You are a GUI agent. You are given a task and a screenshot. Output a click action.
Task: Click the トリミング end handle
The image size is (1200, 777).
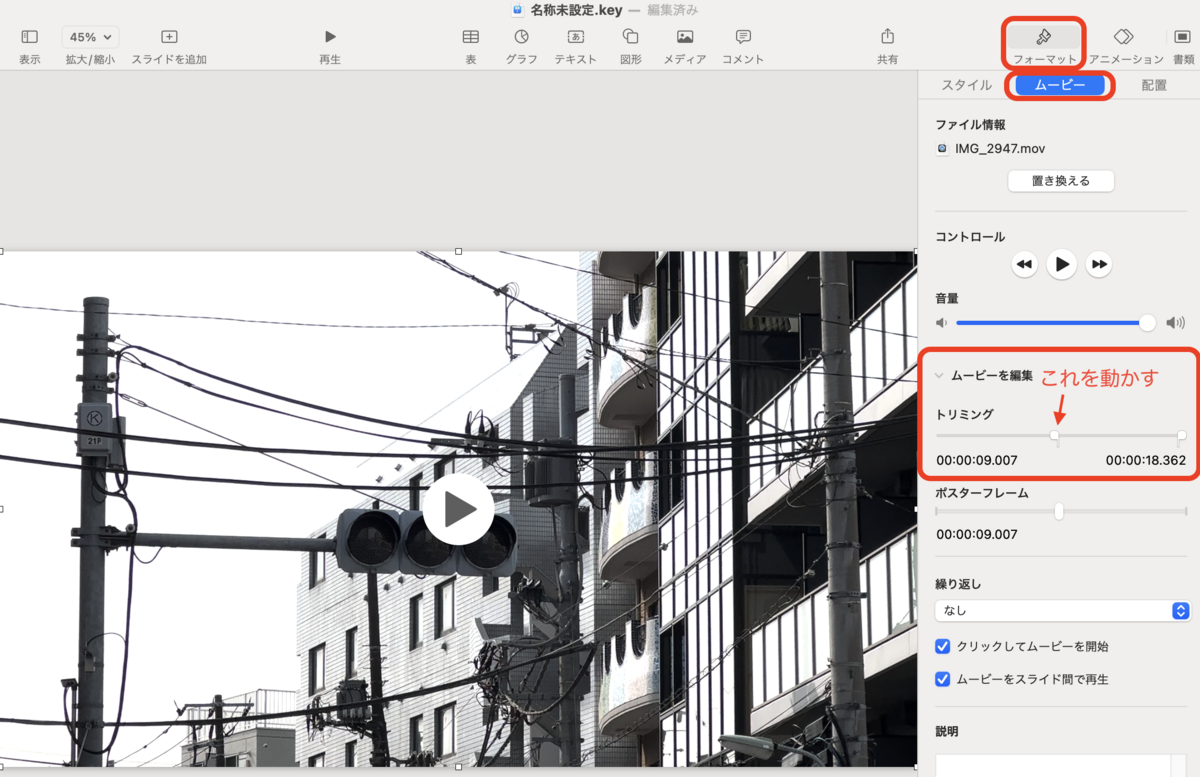(x=1182, y=436)
